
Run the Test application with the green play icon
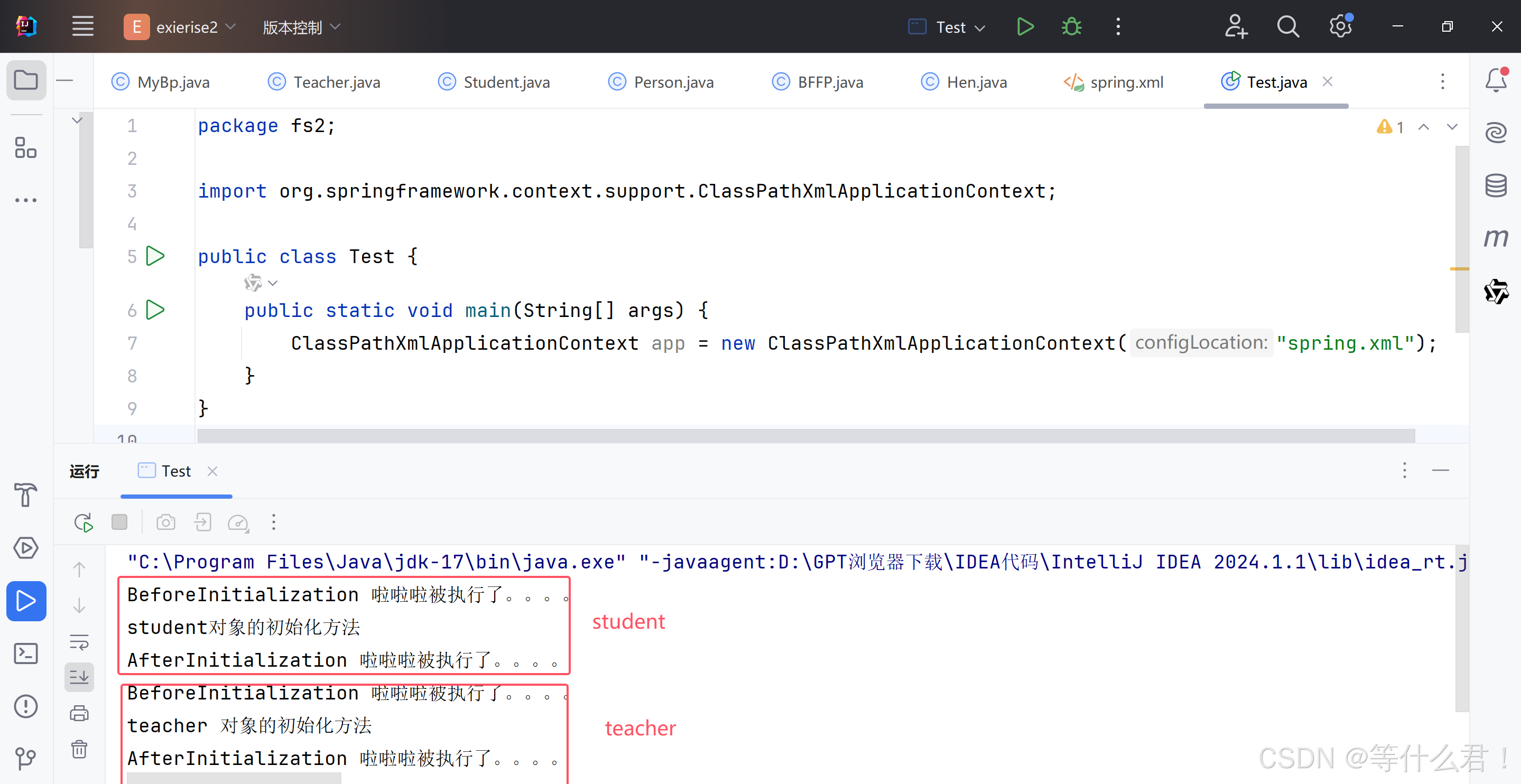(x=1025, y=26)
